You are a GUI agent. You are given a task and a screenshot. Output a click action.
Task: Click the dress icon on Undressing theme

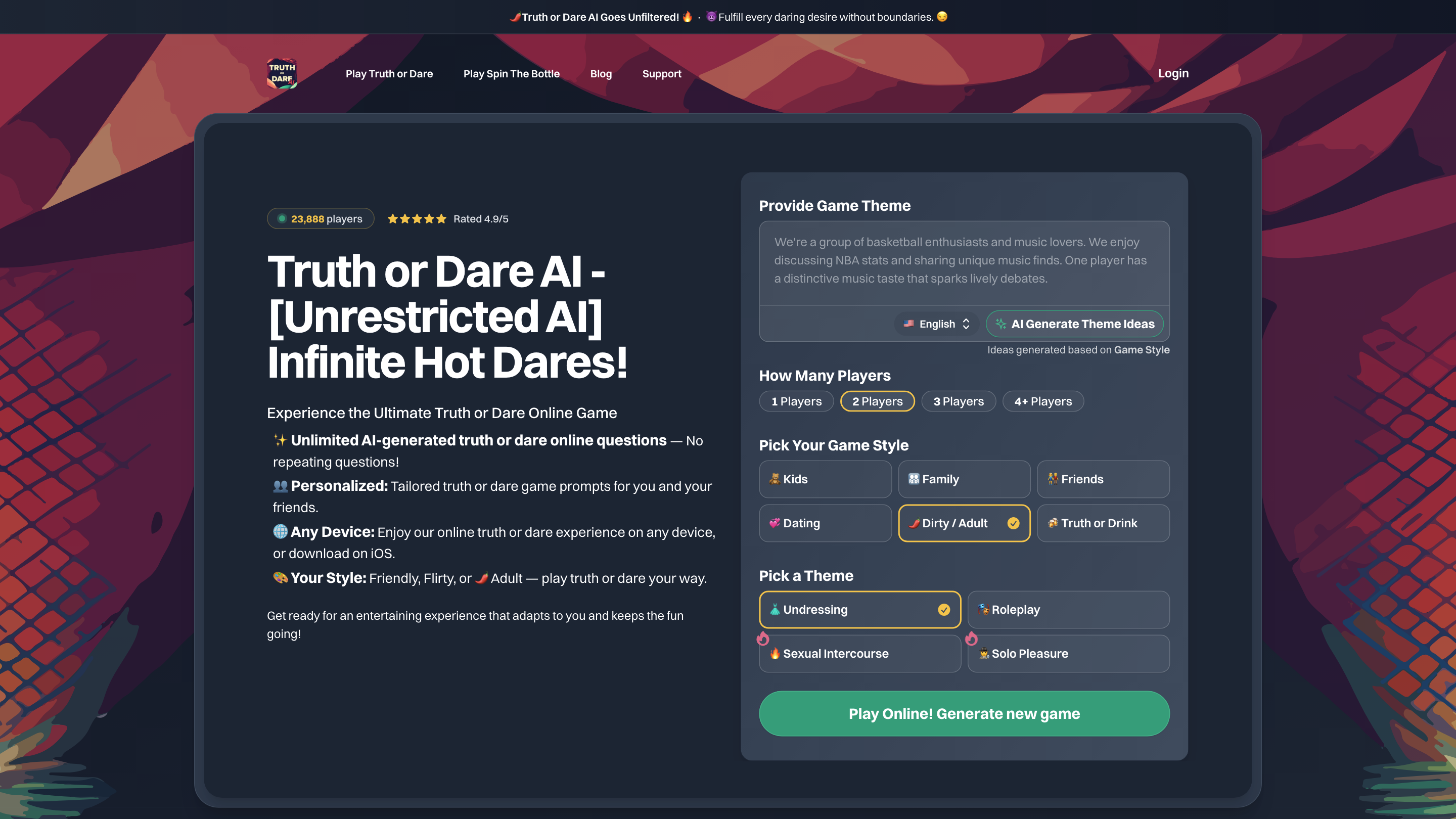point(776,609)
